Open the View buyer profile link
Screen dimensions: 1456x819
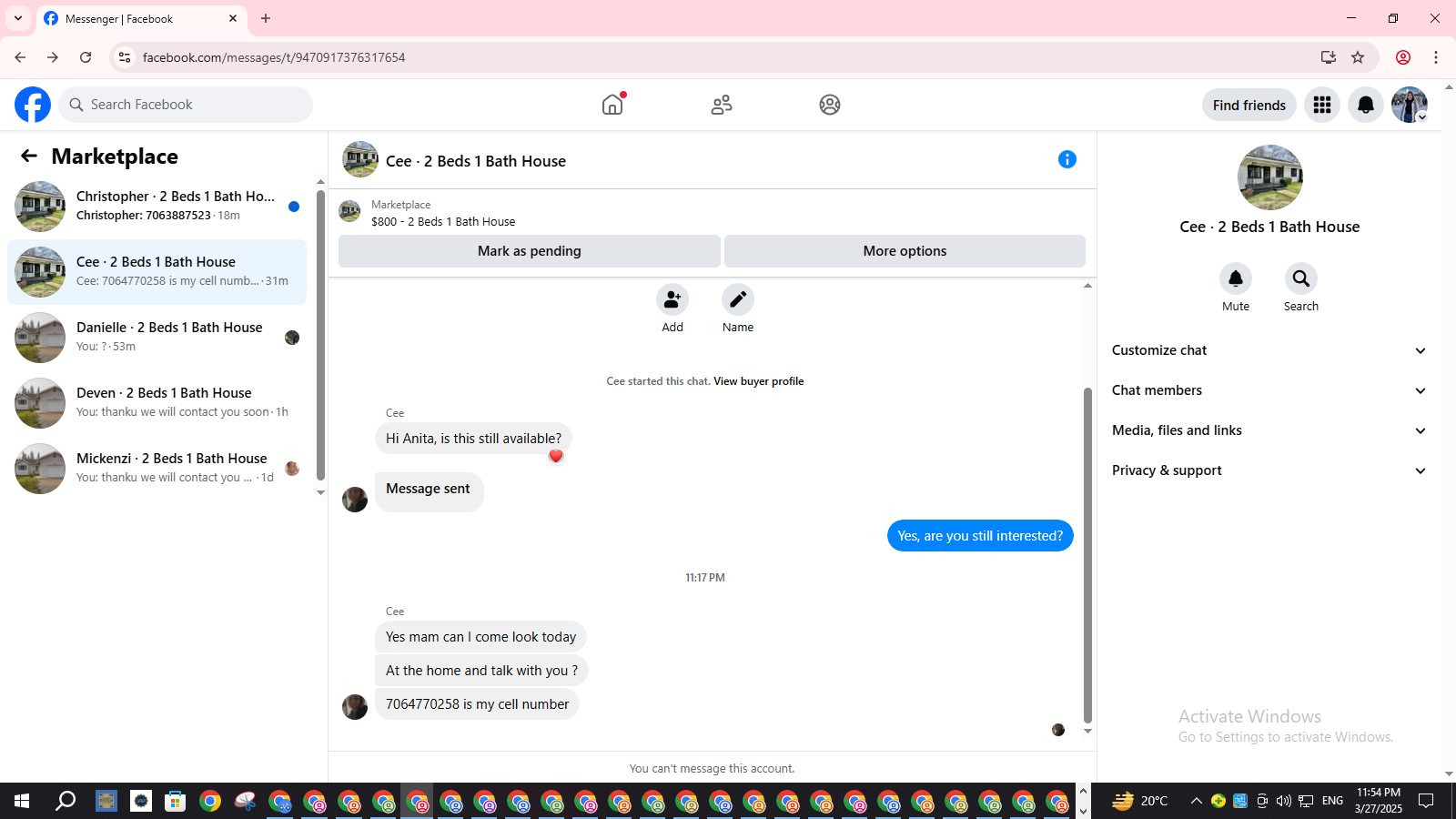click(x=759, y=381)
